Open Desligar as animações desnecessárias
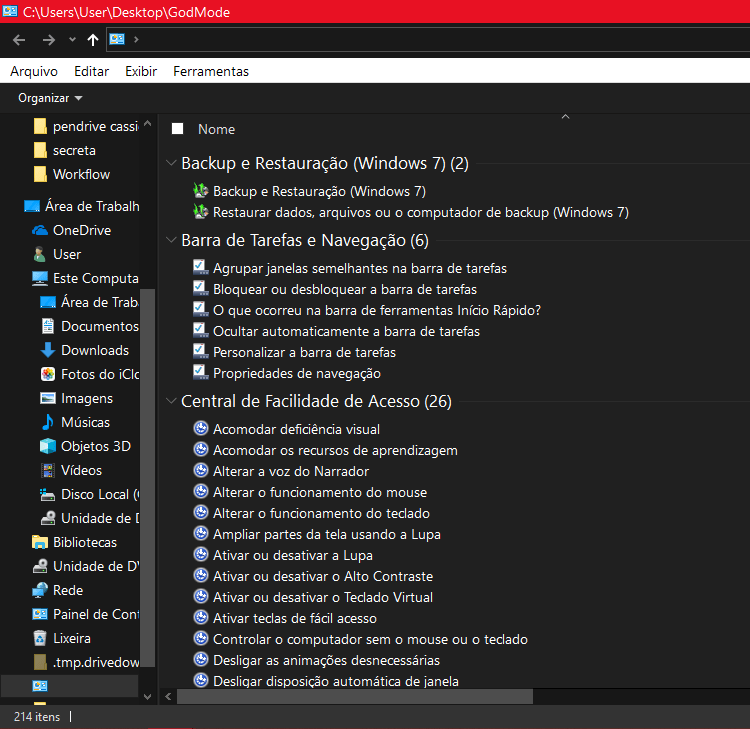 pyautogui.click(x=326, y=661)
